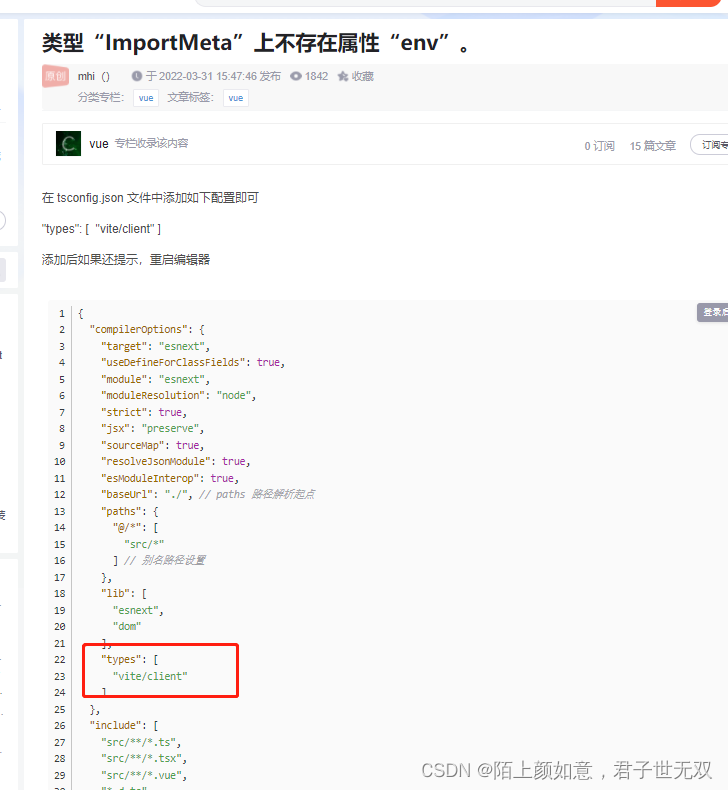Click code line "baseUrl": "./"
The width and height of the screenshot is (728, 790).
[x=147, y=494]
